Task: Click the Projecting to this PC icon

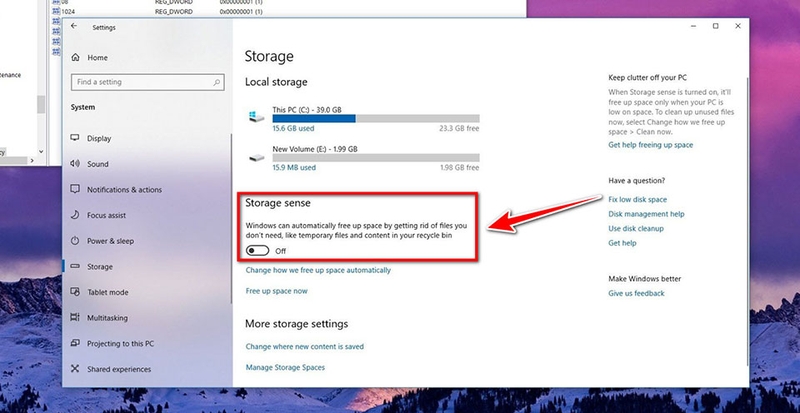Action: (75, 343)
